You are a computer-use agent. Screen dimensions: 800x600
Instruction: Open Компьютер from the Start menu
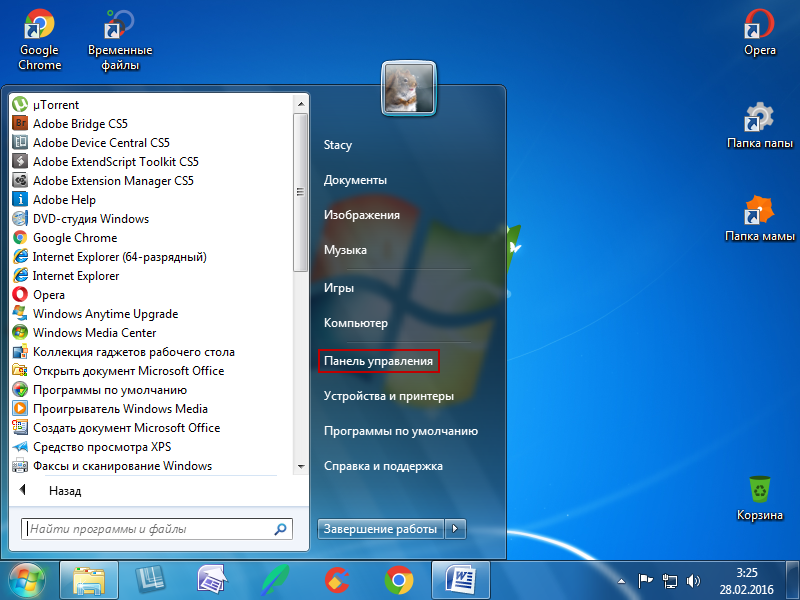point(356,323)
